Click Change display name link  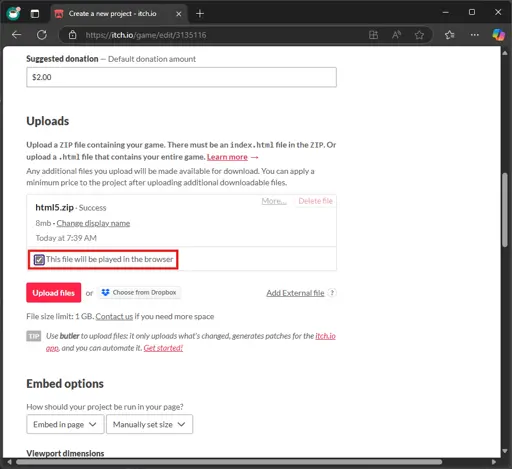[93, 223]
